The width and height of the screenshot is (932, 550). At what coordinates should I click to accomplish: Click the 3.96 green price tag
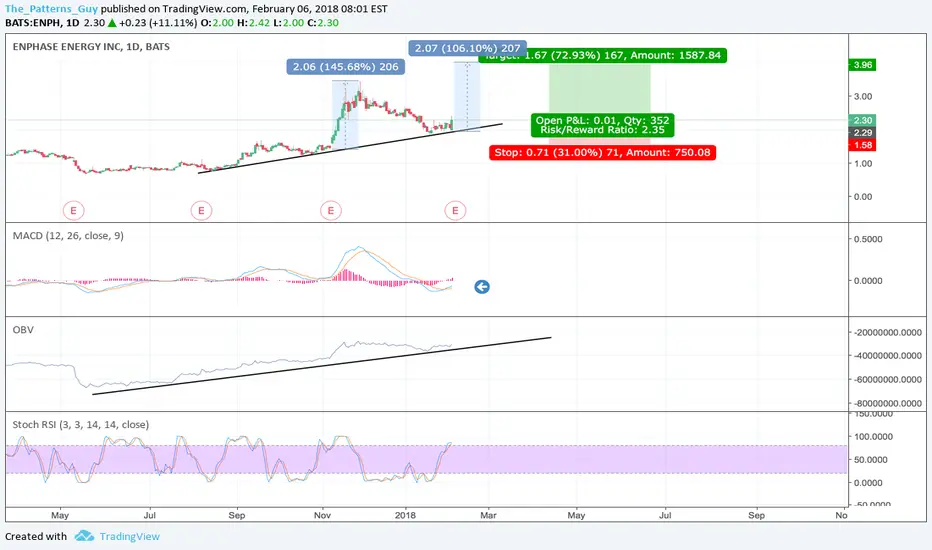coord(862,65)
